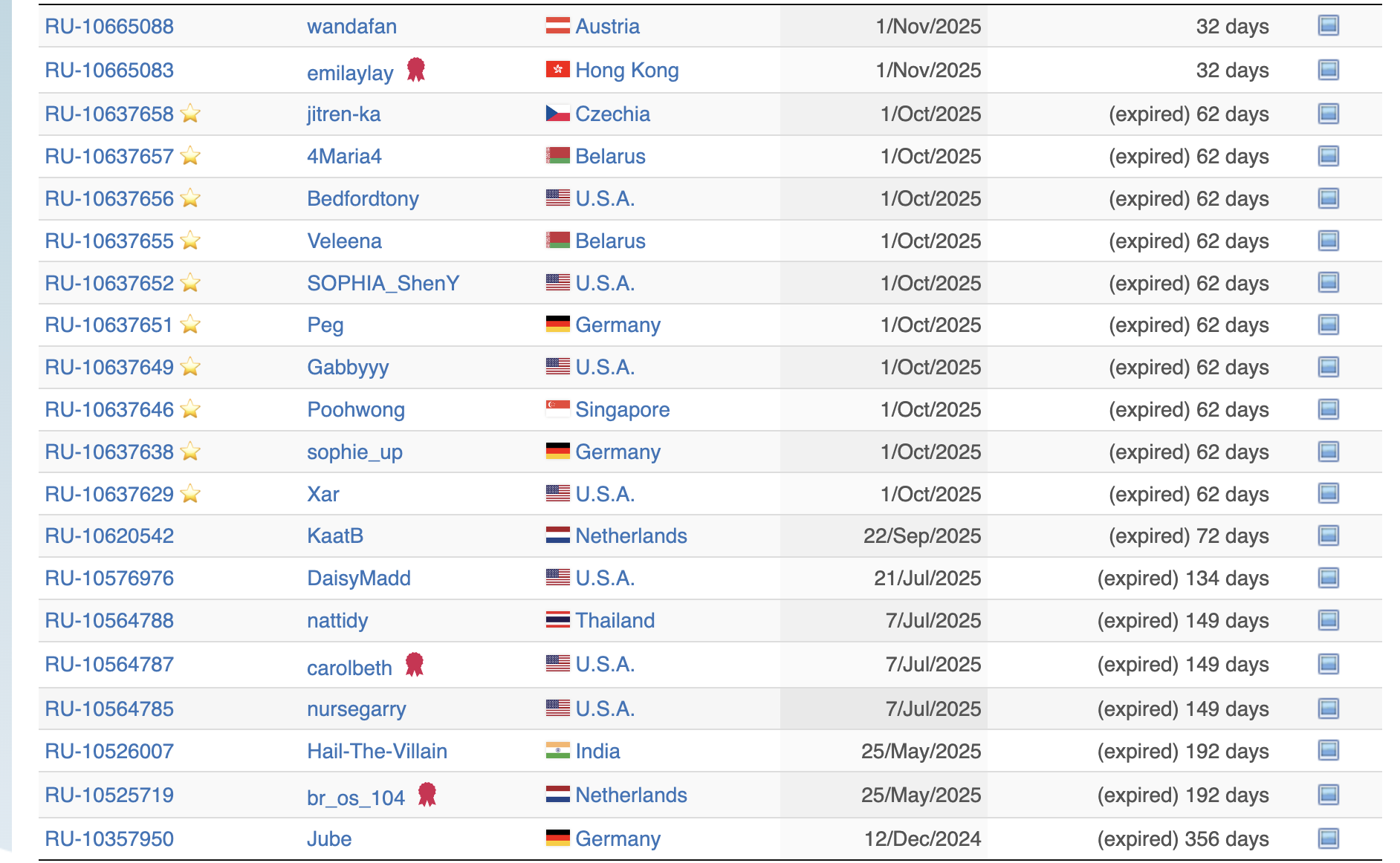This screenshot has width=1400, height=863.
Task: Open postcard RU-10576976
Action: (x=109, y=578)
